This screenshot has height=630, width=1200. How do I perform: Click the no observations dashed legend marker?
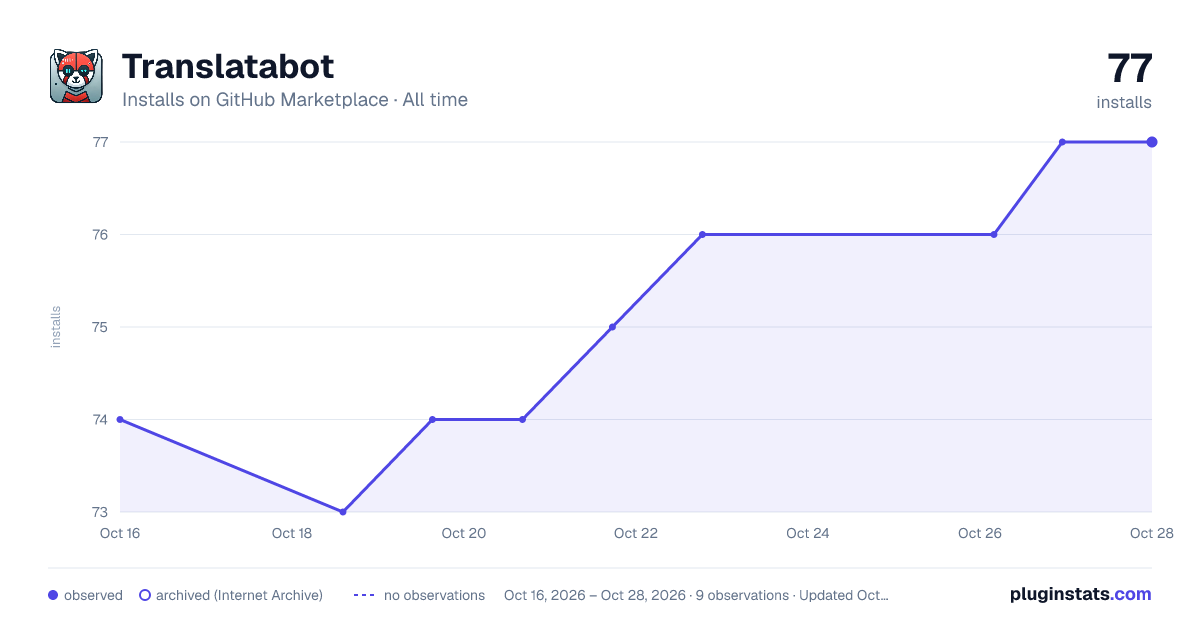coord(364,595)
